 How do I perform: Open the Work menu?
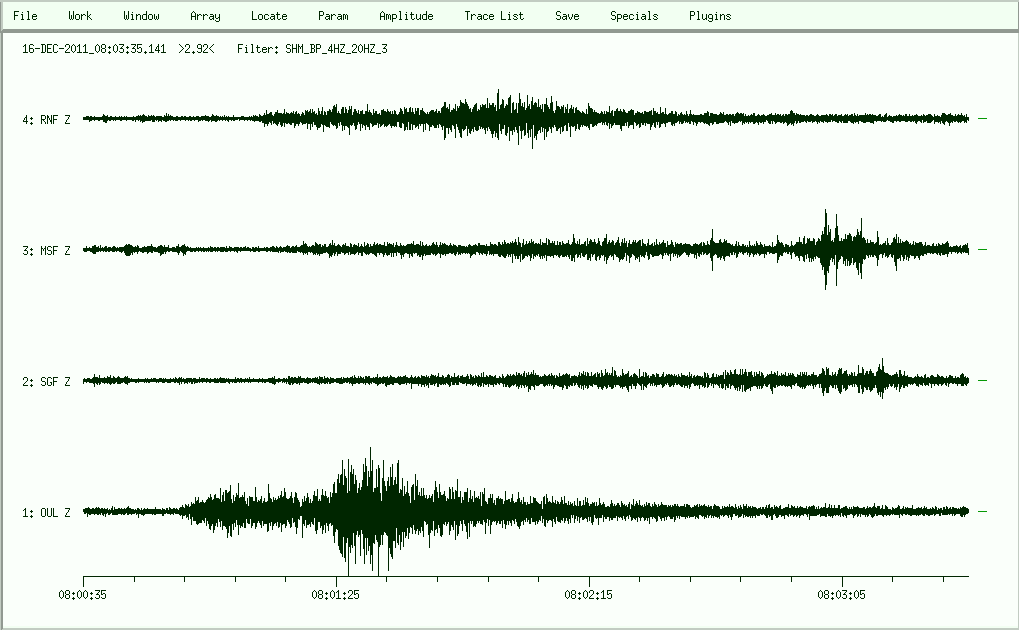[80, 16]
